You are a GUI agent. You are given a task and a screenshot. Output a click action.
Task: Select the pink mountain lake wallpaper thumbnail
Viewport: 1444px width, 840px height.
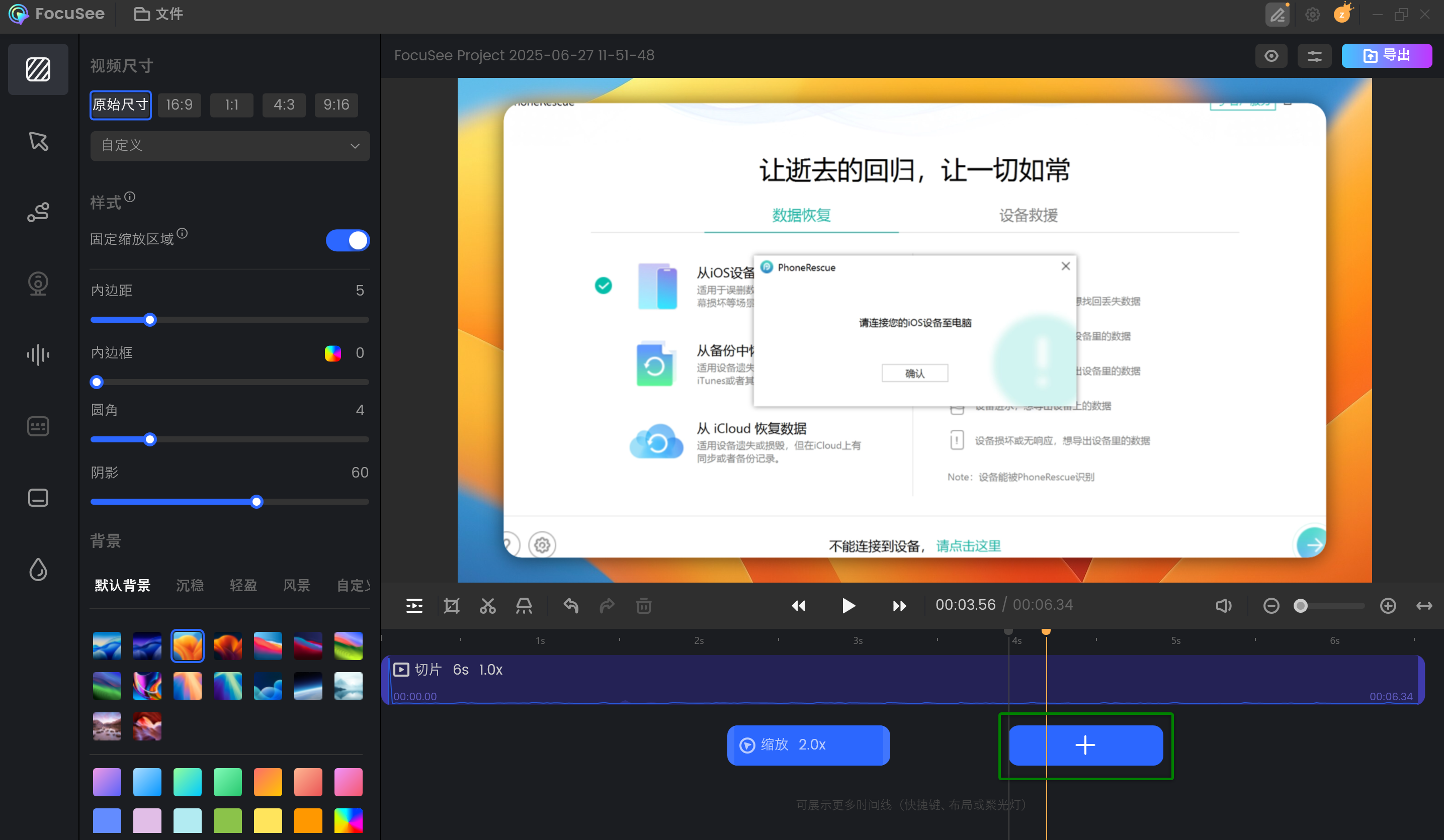tap(107, 726)
